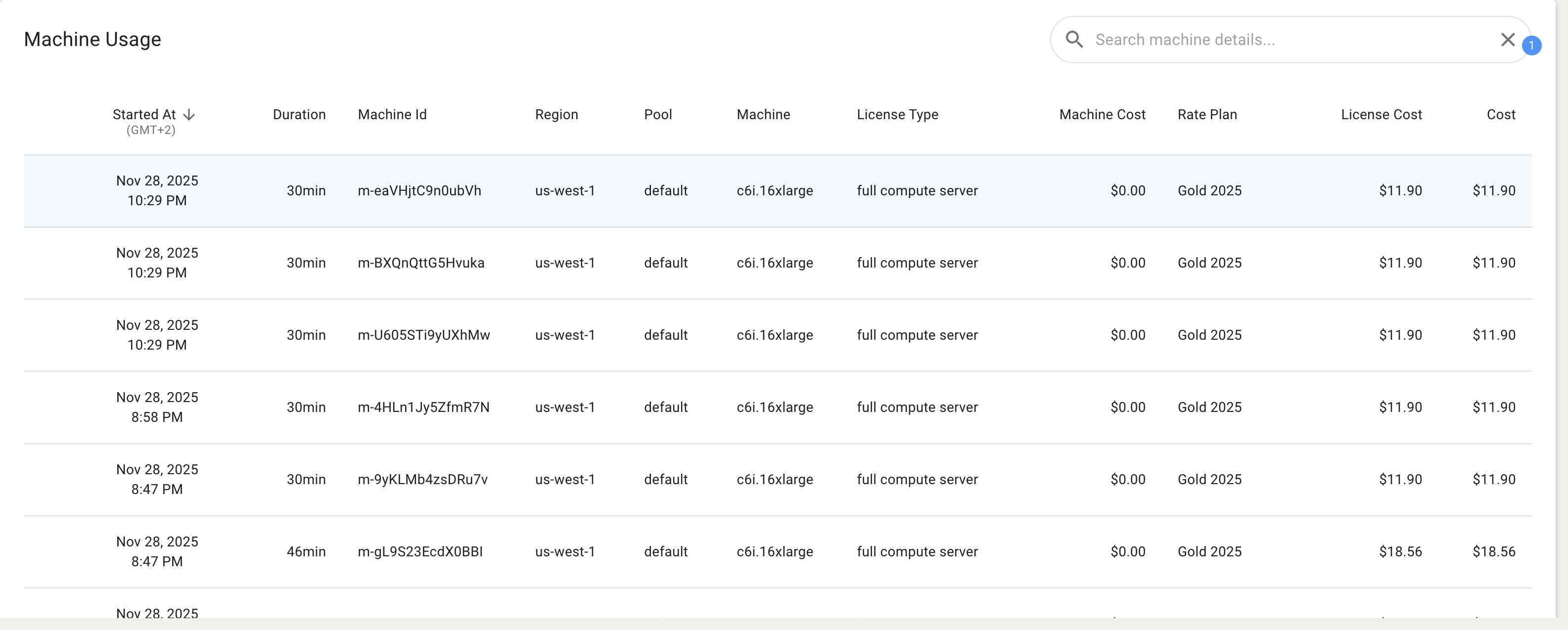Viewport: 1568px width, 630px height.
Task: Click the Started At sort arrow
Action: (x=189, y=114)
